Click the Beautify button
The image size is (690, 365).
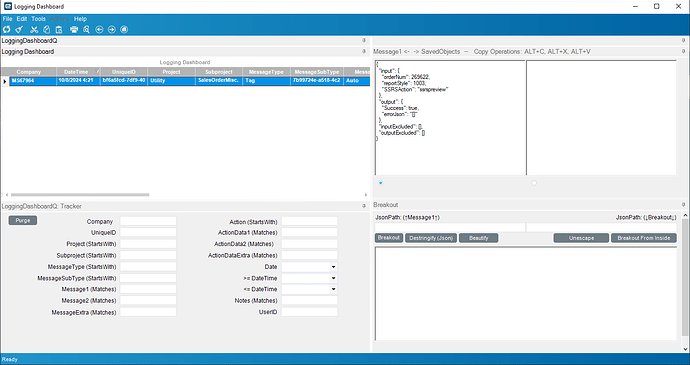pos(478,238)
